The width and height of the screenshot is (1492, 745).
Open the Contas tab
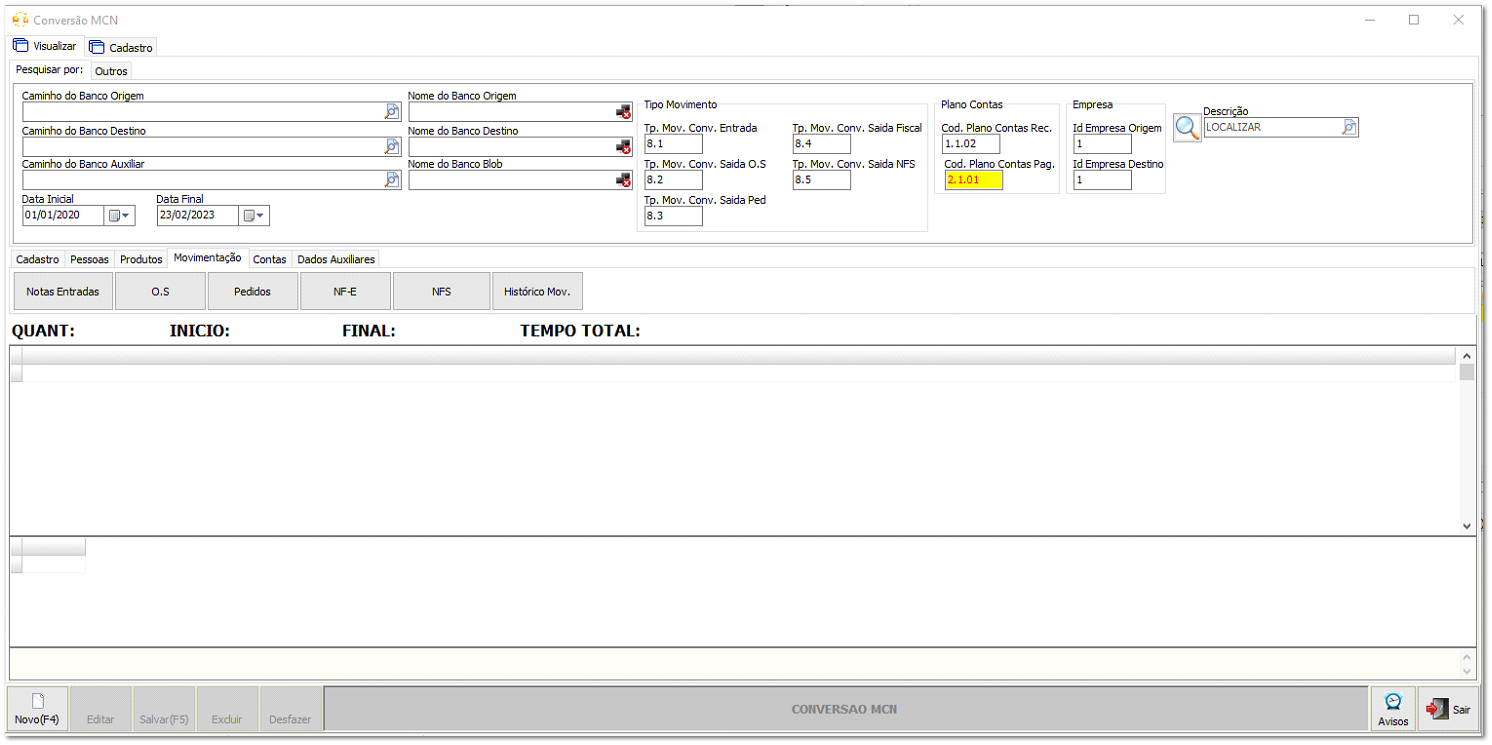(x=269, y=259)
